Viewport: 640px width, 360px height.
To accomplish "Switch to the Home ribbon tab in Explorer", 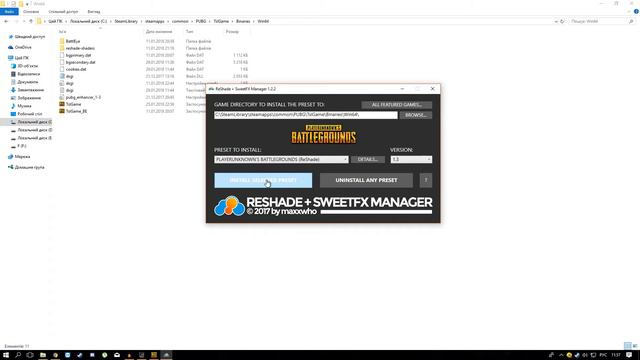I will tap(31, 12).
